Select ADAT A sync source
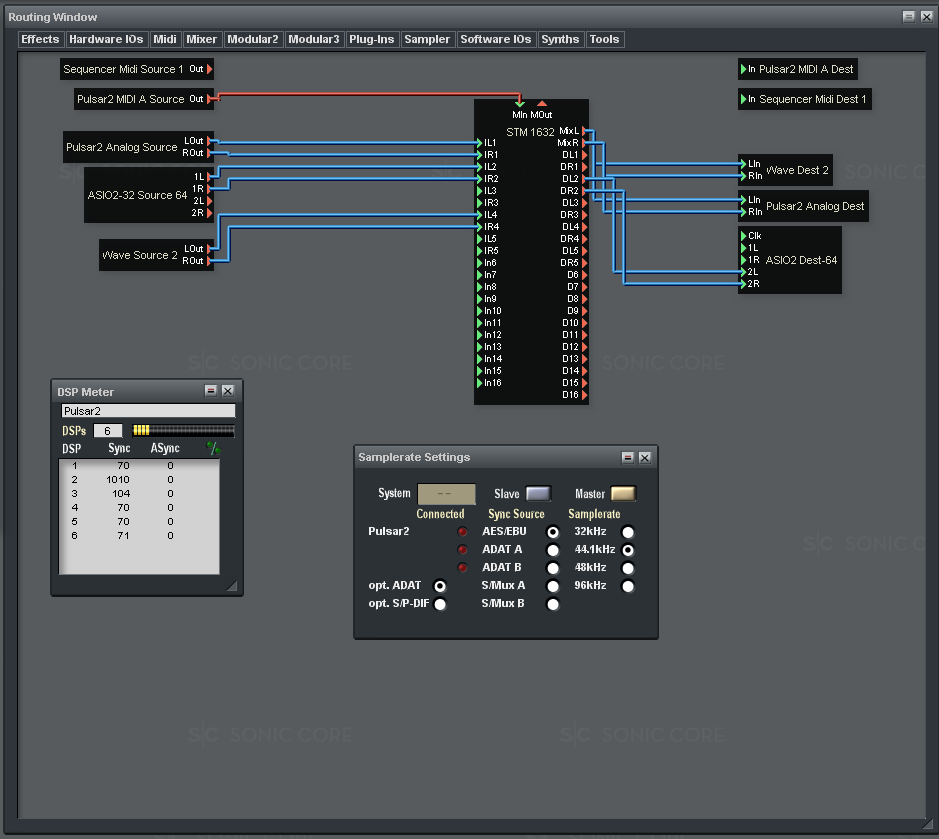Screen dimensions: 939x839 coord(553,550)
